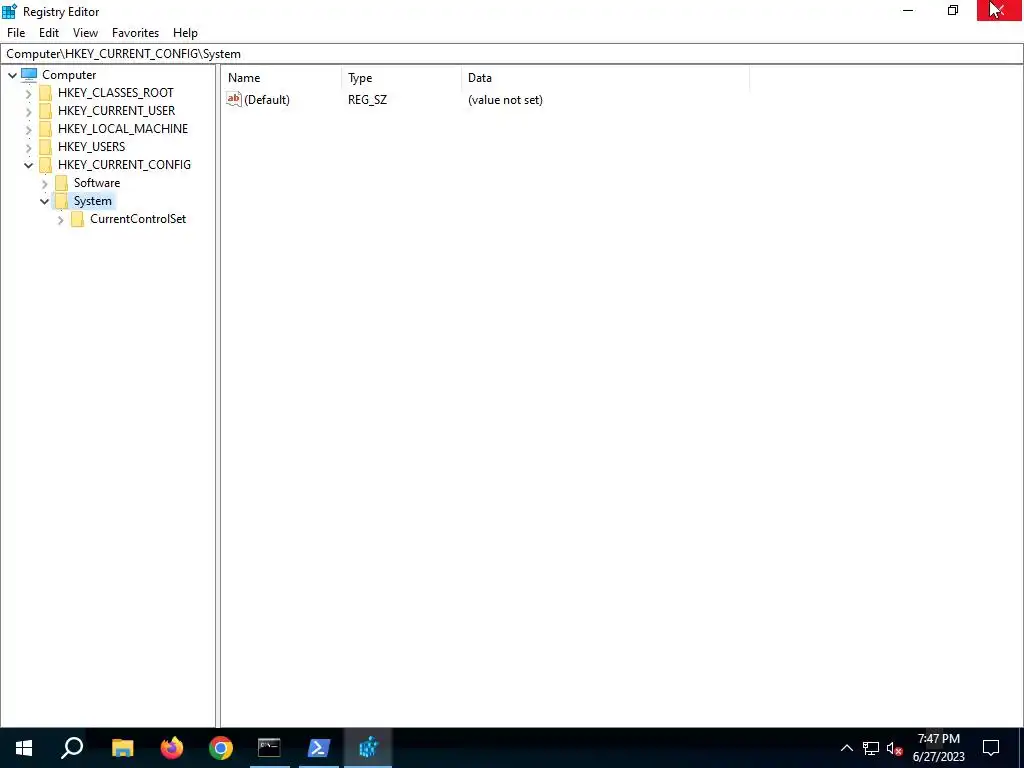This screenshot has width=1024, height=768.
Task: Select the HKEY_LOCAL_MACHINE label
Action: pyautogui.click(x=123, y=129)
